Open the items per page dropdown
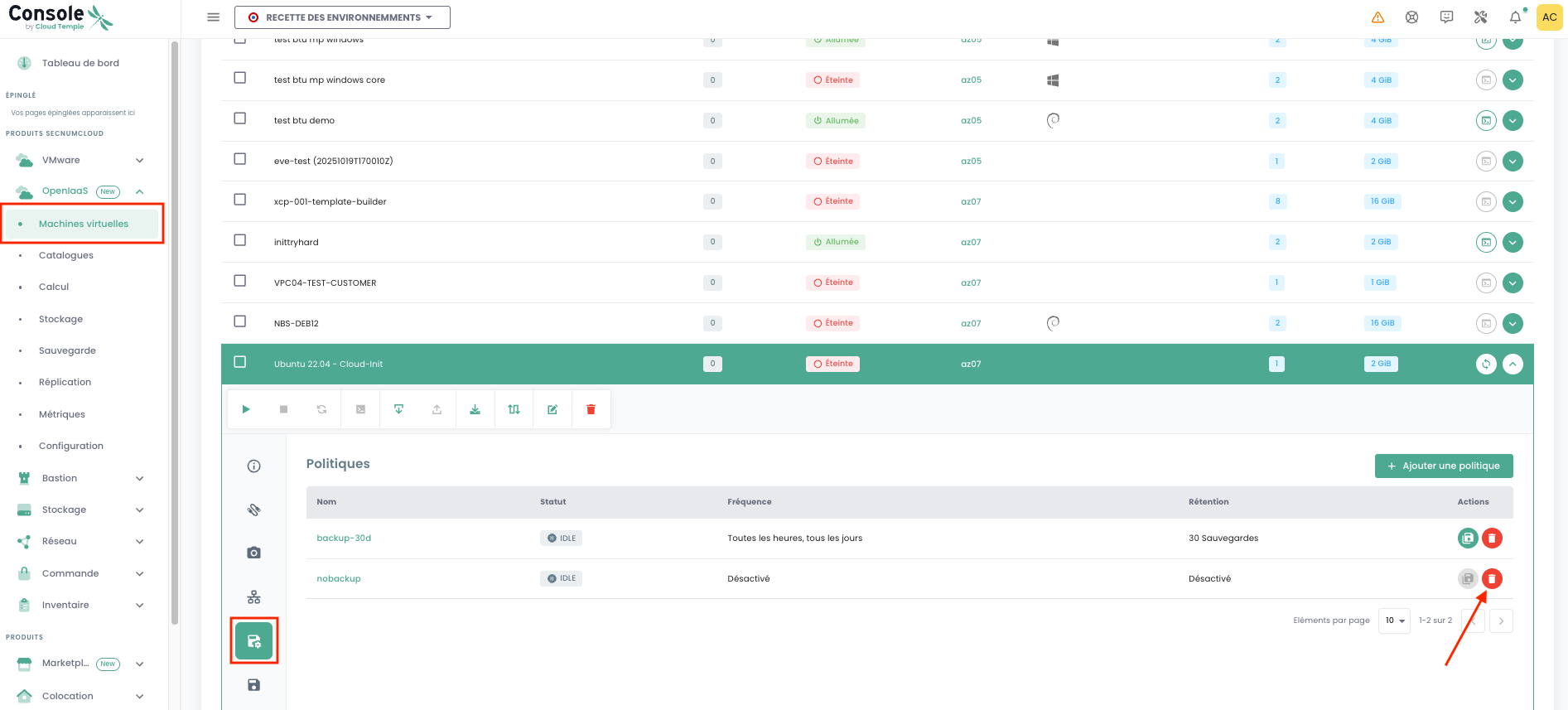 point(1395,621)
